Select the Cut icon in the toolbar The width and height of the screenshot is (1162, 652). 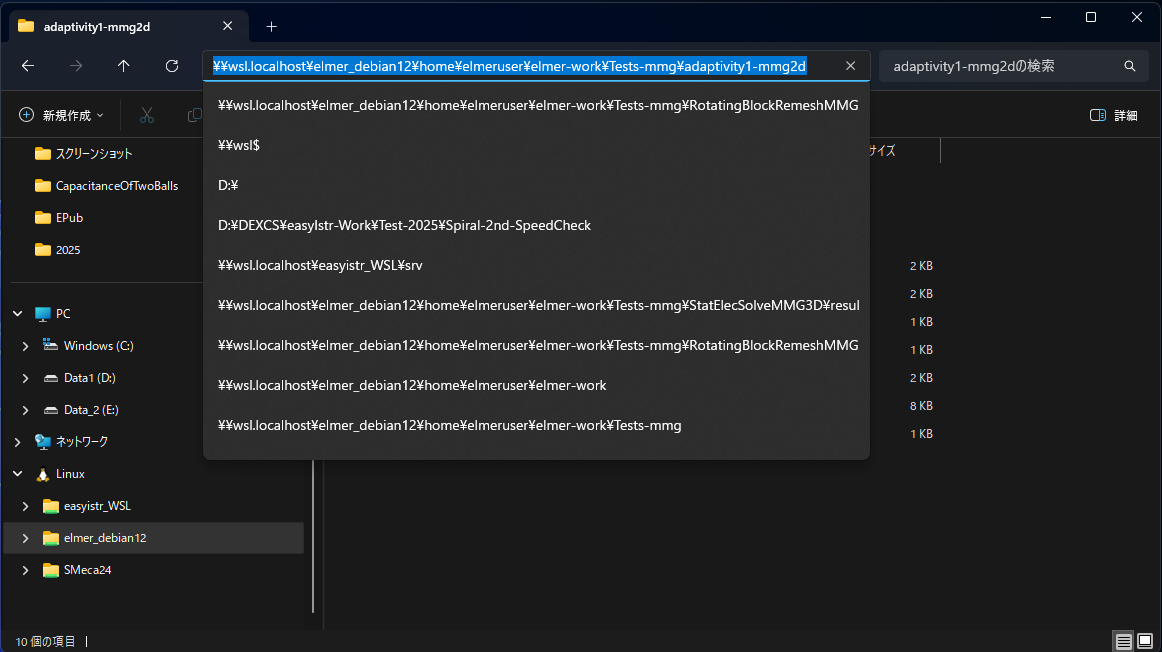pyautogui.click(x=147, y=114)
